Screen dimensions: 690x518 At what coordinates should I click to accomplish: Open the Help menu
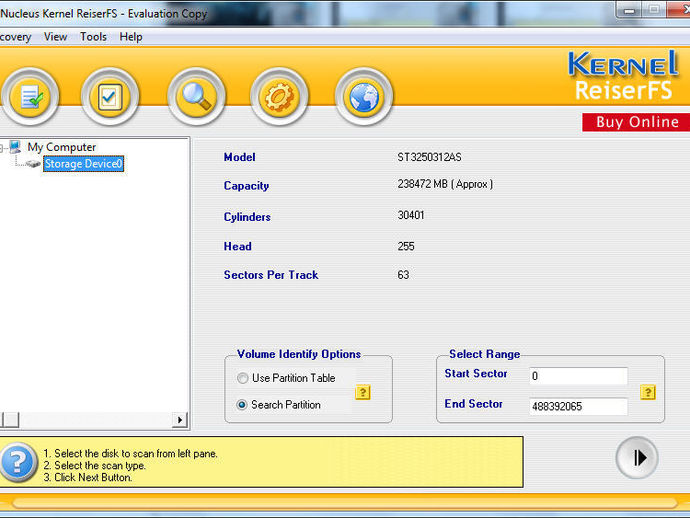131,37
